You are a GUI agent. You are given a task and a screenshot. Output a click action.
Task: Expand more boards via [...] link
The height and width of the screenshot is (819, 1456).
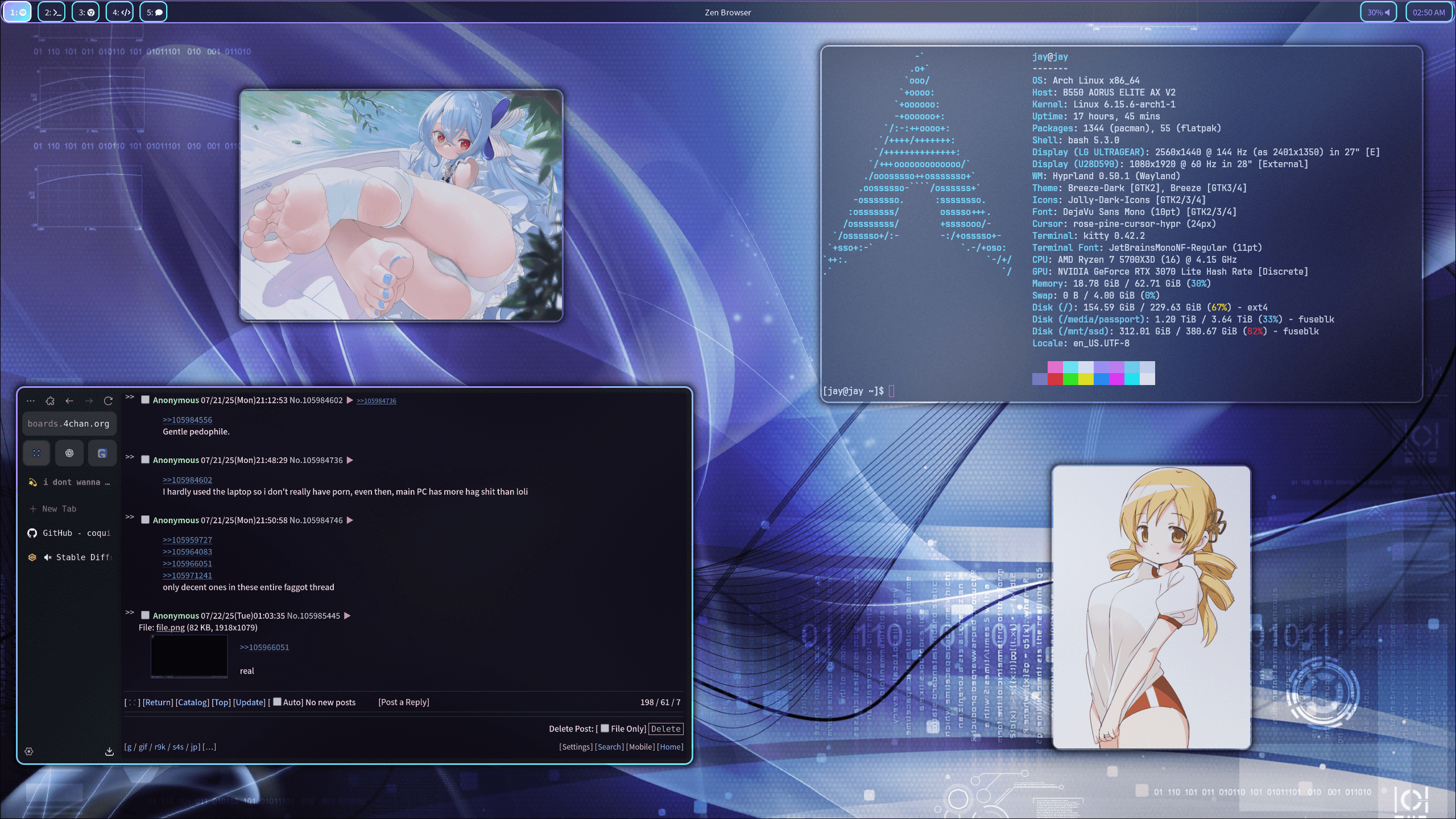(209, 747)
